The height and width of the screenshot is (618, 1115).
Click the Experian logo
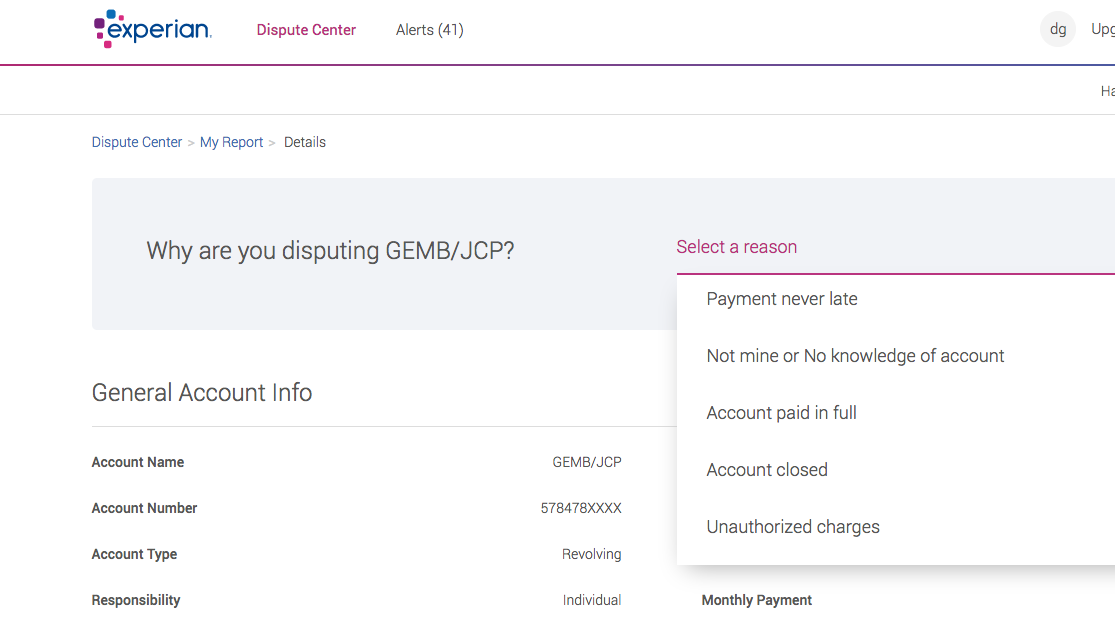click(x=152, y=29)
